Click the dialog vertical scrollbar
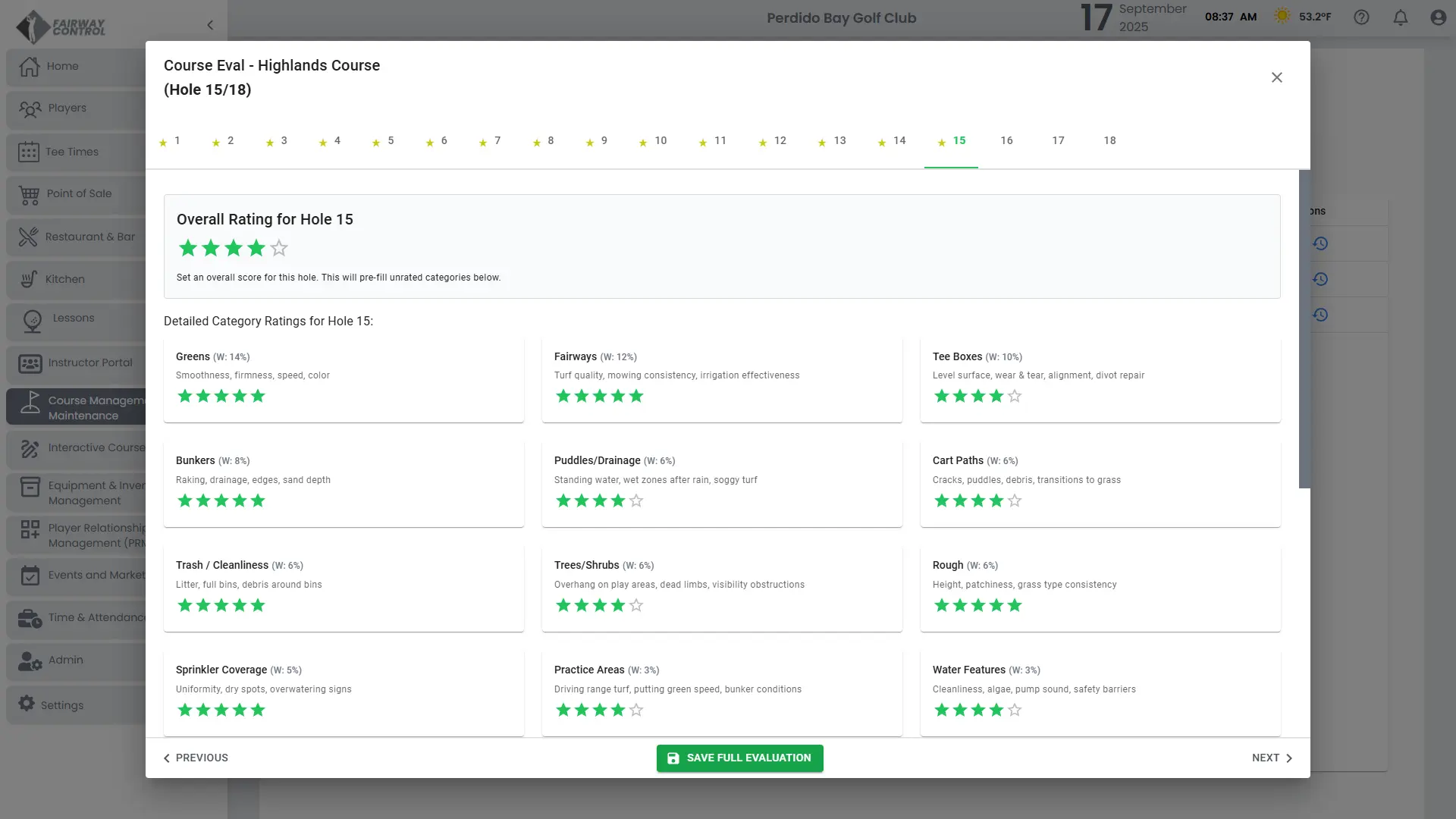 [1304, 329]
